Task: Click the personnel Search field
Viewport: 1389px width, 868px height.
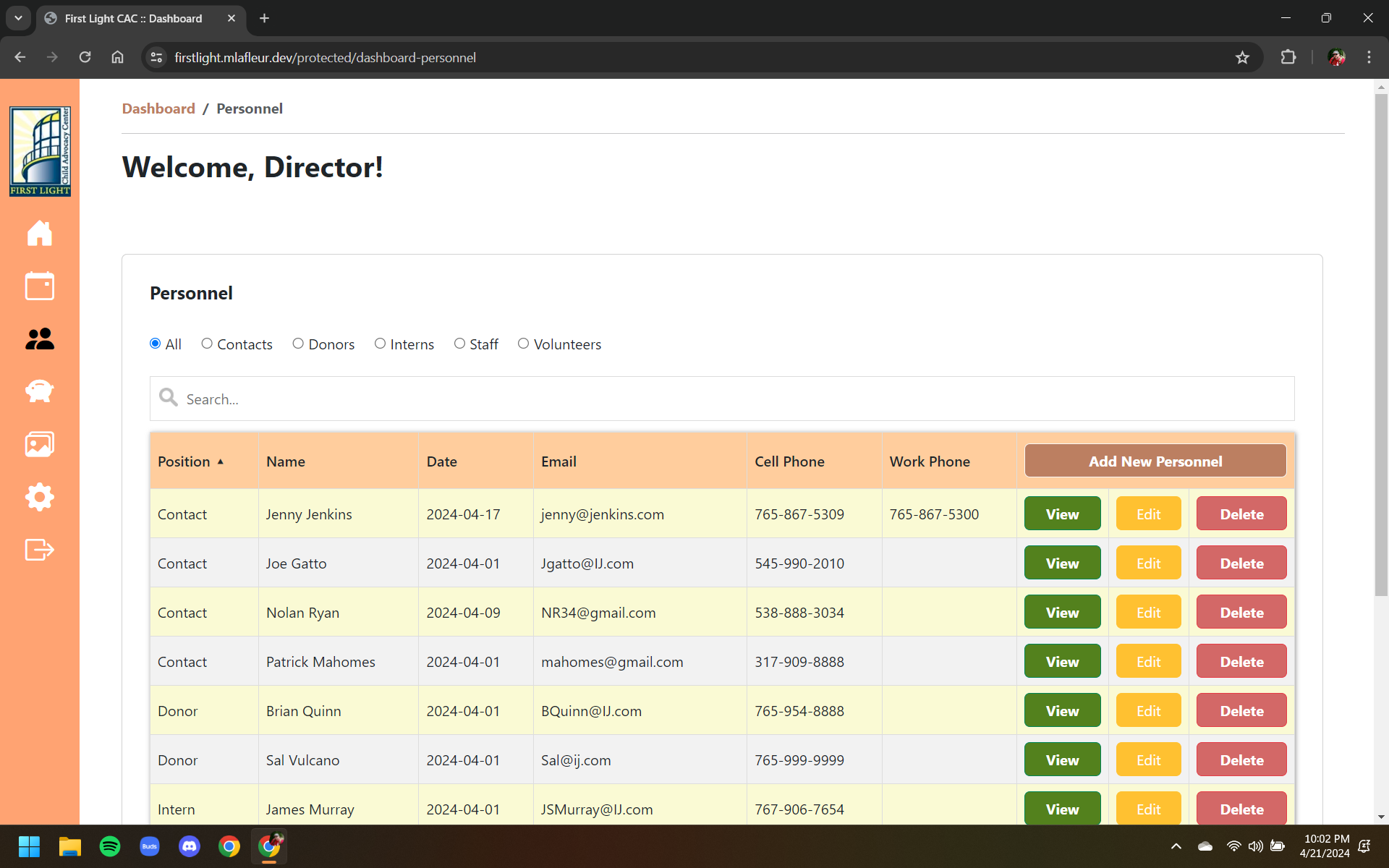Action: tap(722, 399)
